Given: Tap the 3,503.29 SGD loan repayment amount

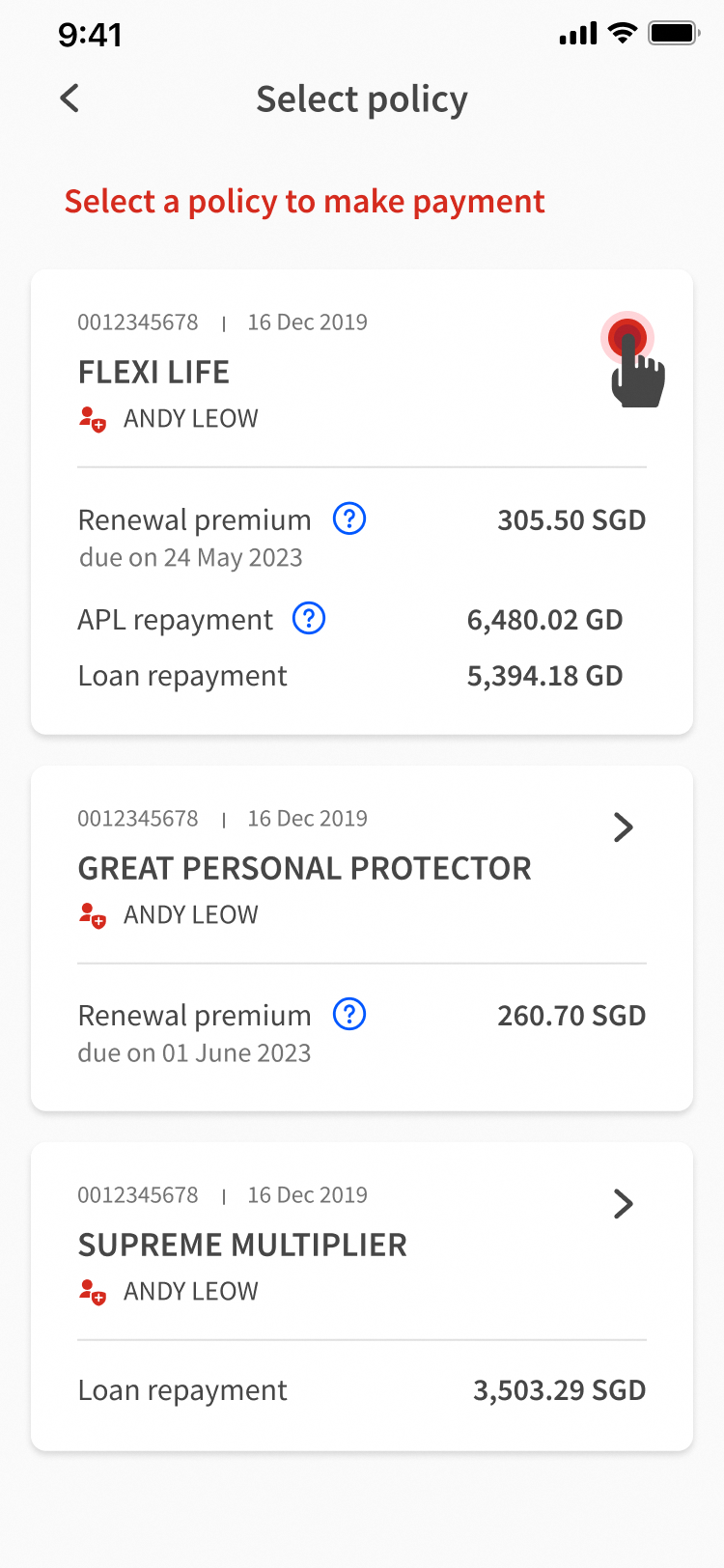Looking at the screenshot, I should [x=559, y=1390].
